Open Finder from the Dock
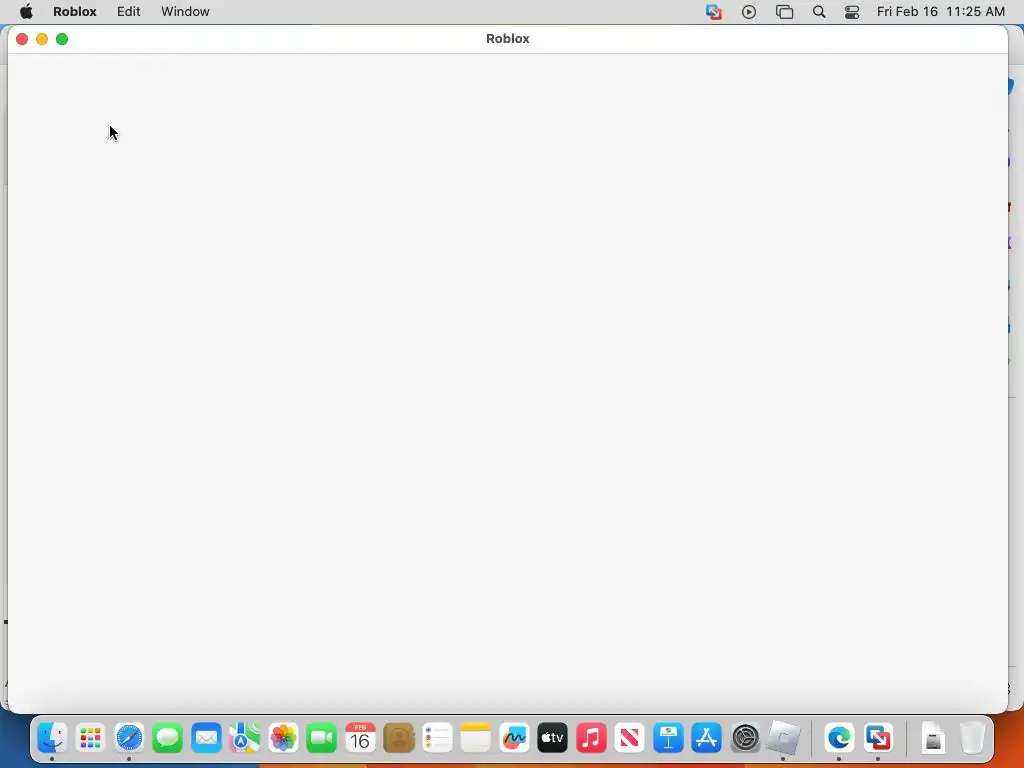 tap(52, 739)
